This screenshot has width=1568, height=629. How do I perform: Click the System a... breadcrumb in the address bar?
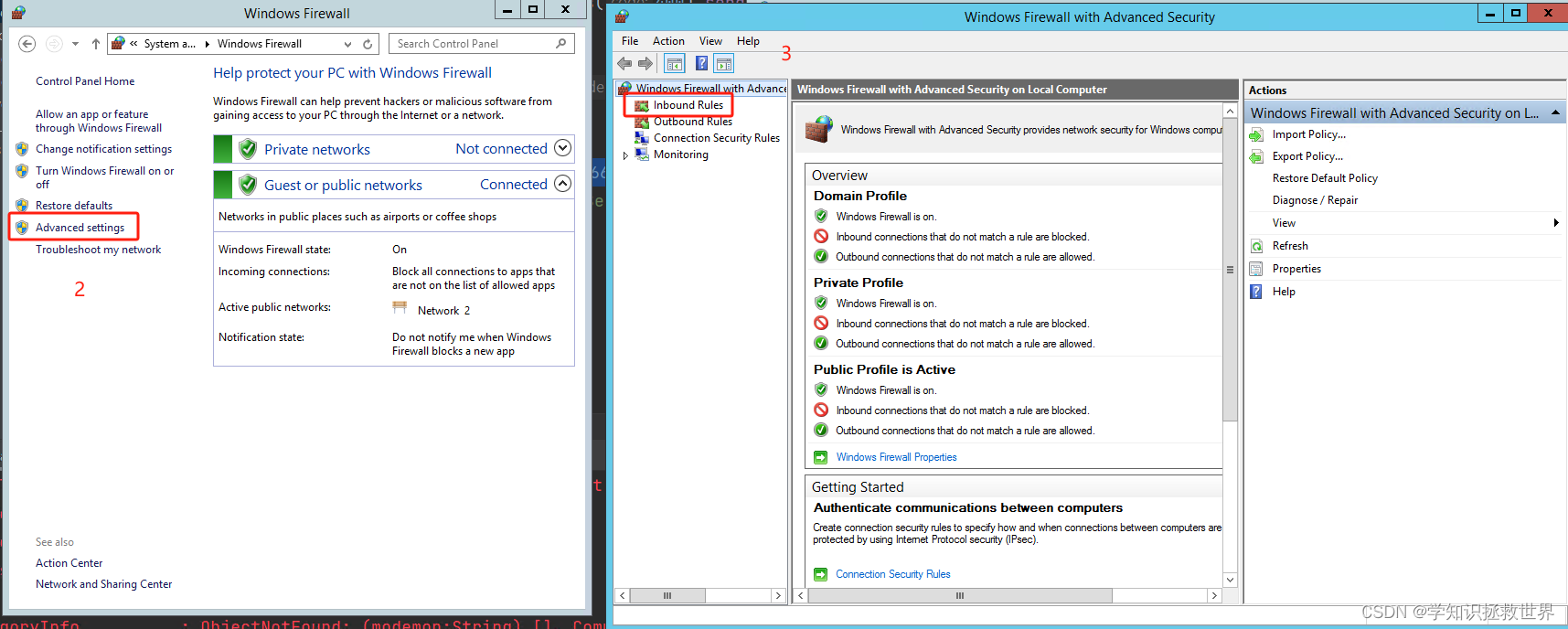tap(169, 44)
